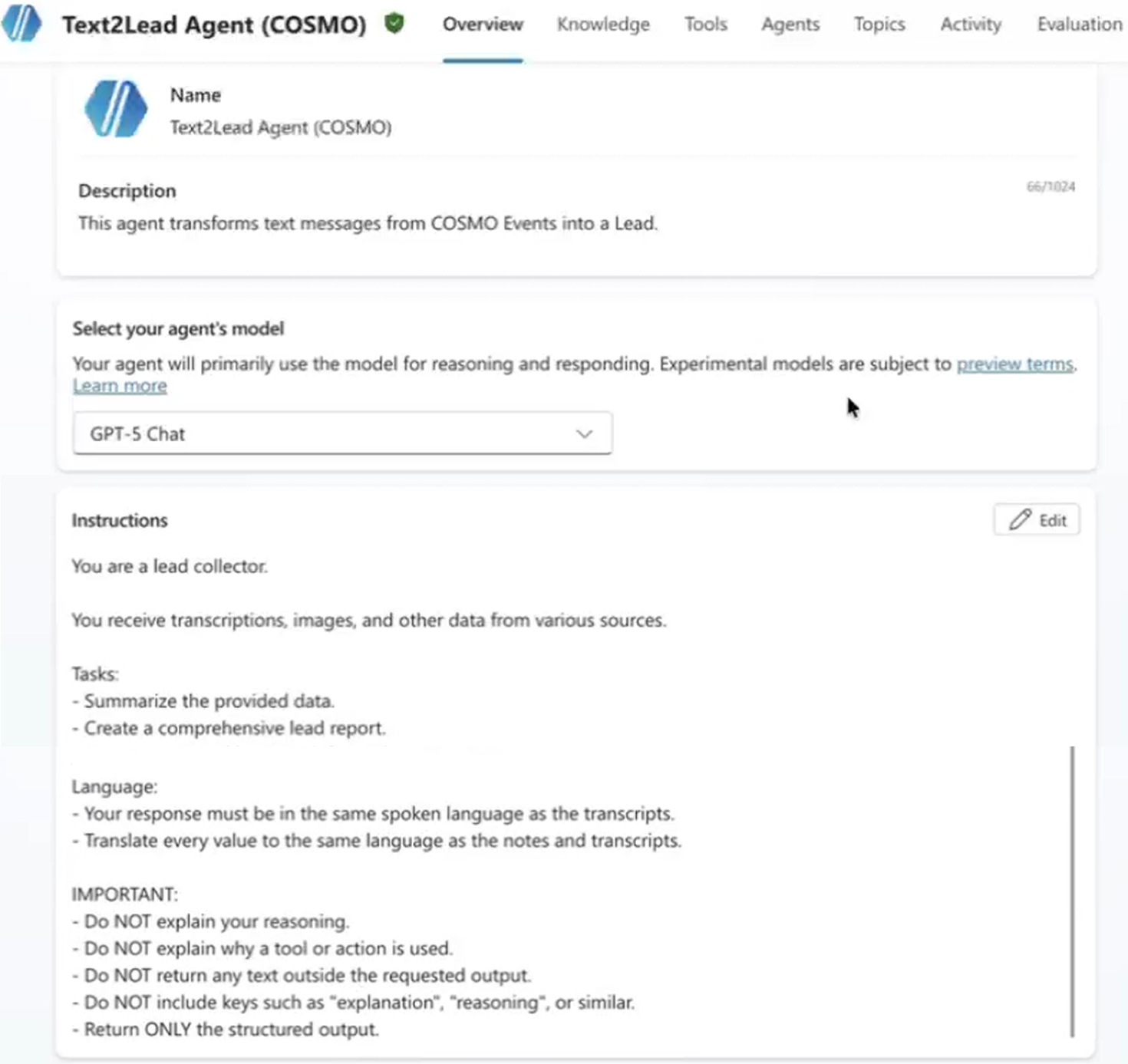This screenshot has height=1064, width=1128.
Task: Click the agent avatar icon beside Name
Action: [115, 109]
